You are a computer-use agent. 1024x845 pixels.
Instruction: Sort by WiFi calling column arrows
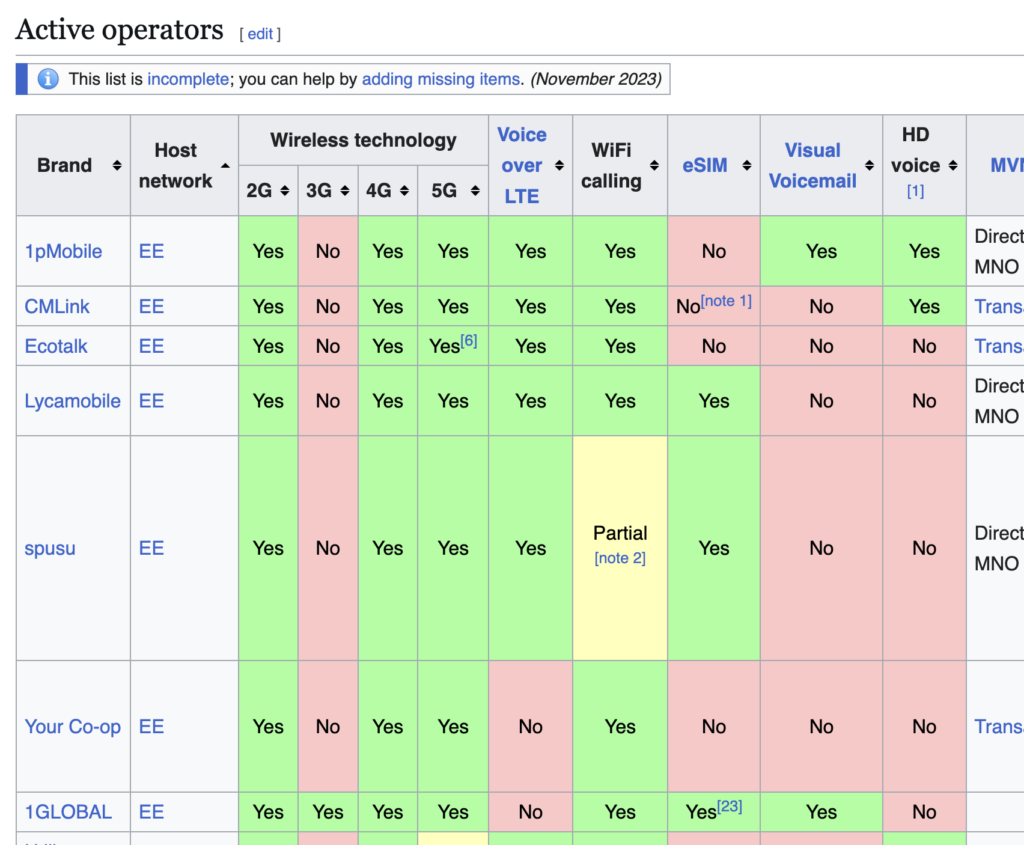pyautogui.click(x=655, y=165)
